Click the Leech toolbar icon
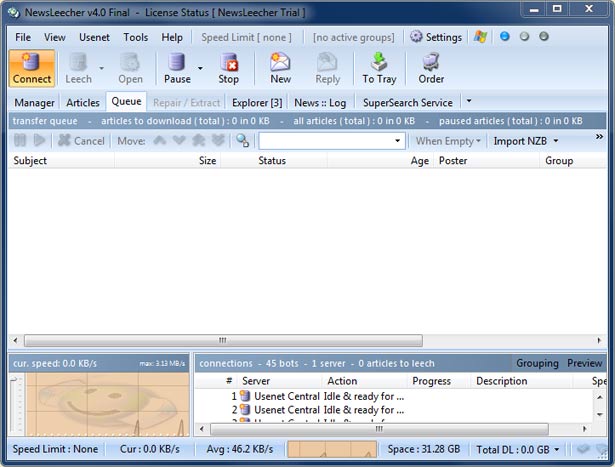 pyautogui.click(x=78, y=62)
